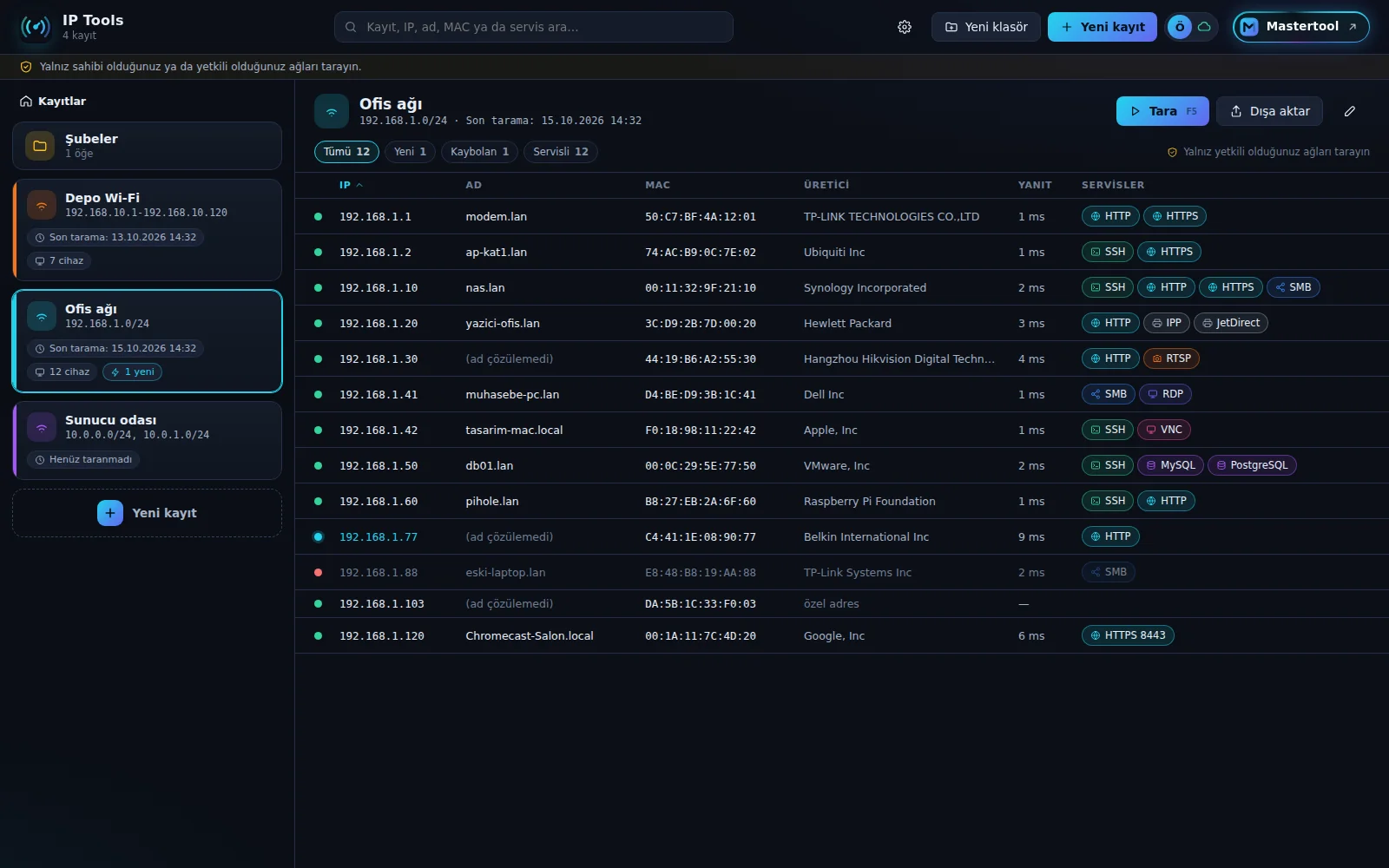Screen dimensions: 1389x868
Task: Sort by the IP column header
Action: tap(351, 185)
